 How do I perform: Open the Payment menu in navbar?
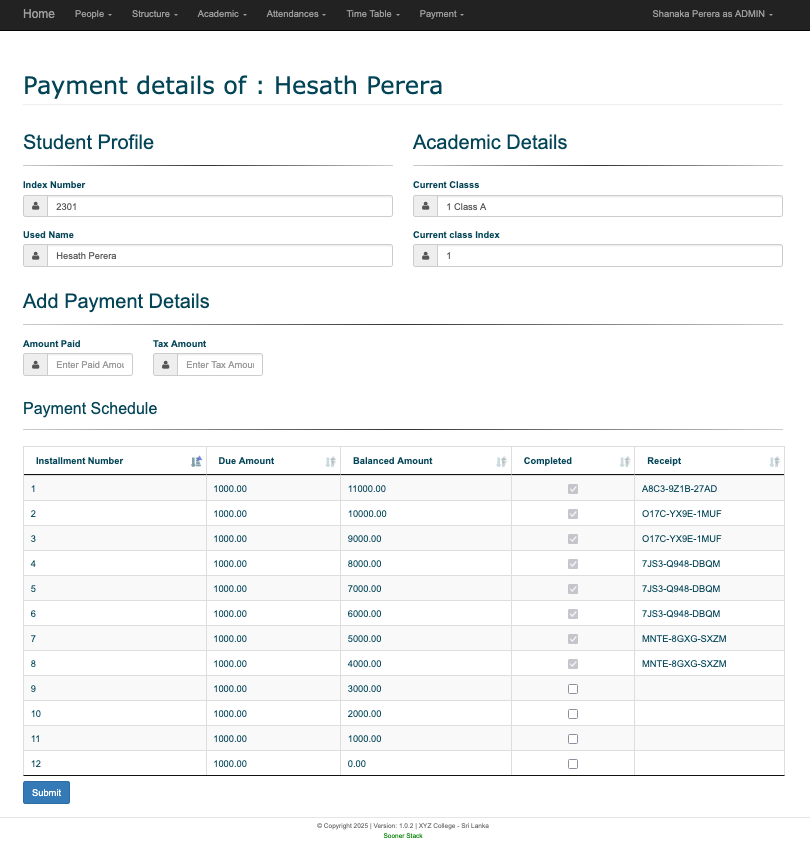(441, 14)
